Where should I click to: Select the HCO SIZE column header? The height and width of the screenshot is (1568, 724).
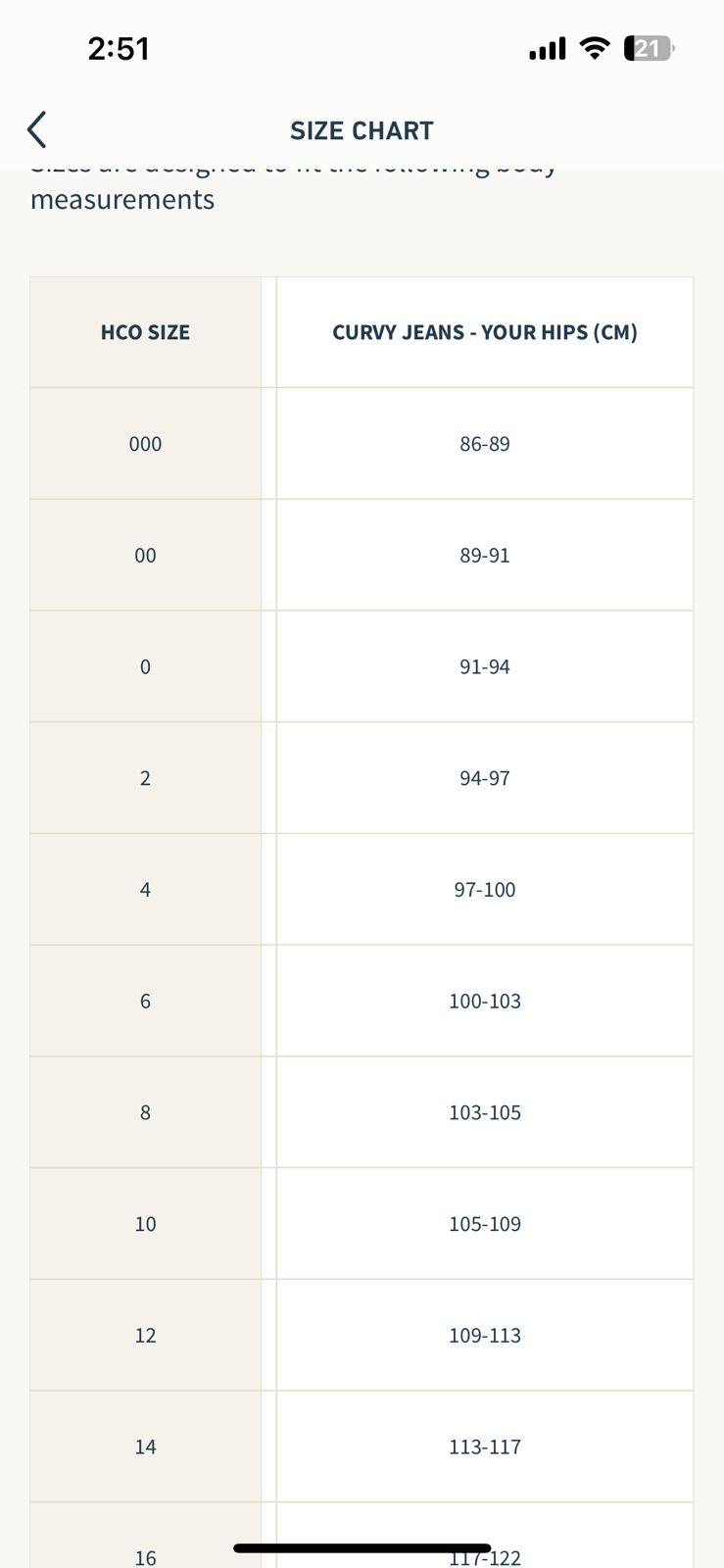click(x=145, y=332)
